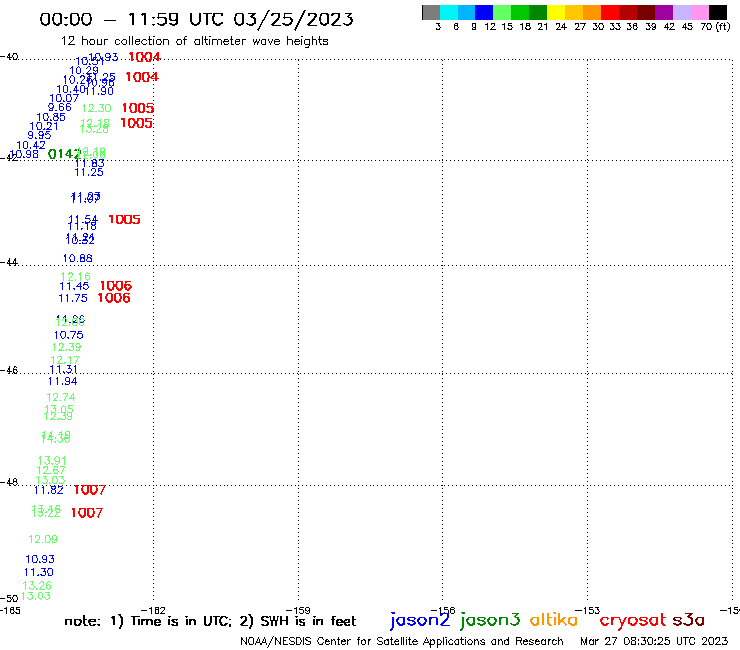Click the -153 longitude axis label

(588, 610)
